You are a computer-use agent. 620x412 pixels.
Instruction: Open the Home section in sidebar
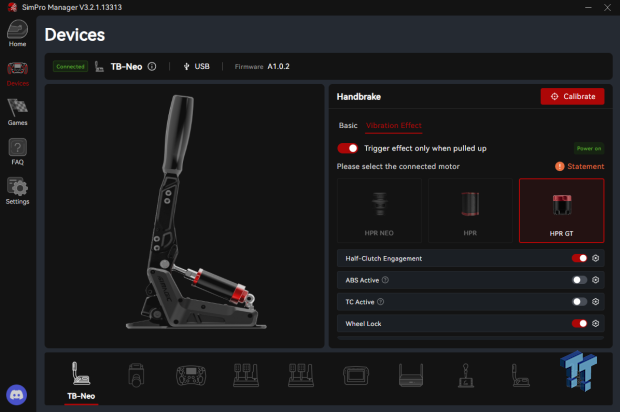coord(17,34)
